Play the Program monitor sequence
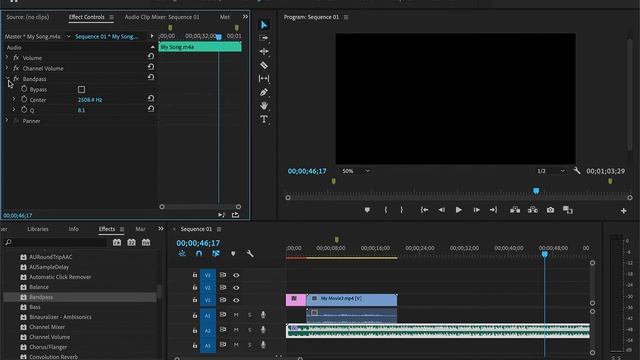Viewport: 640px width, 360px height. tap(458, 210)
